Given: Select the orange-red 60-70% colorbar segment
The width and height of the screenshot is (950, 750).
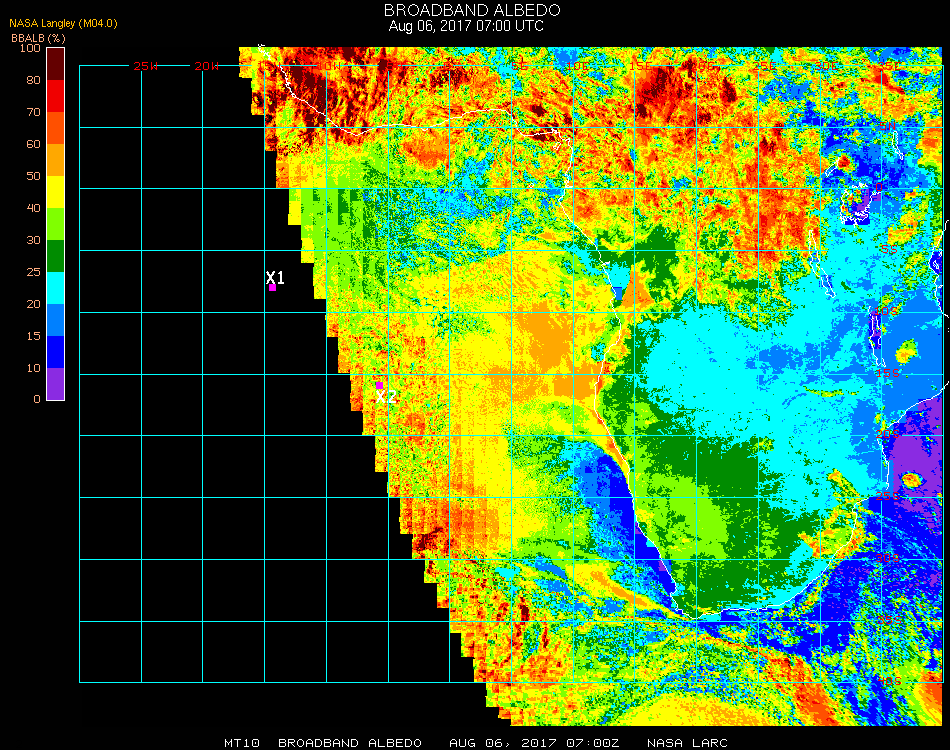Looking at the screenshot, I should tap(56, 128).
